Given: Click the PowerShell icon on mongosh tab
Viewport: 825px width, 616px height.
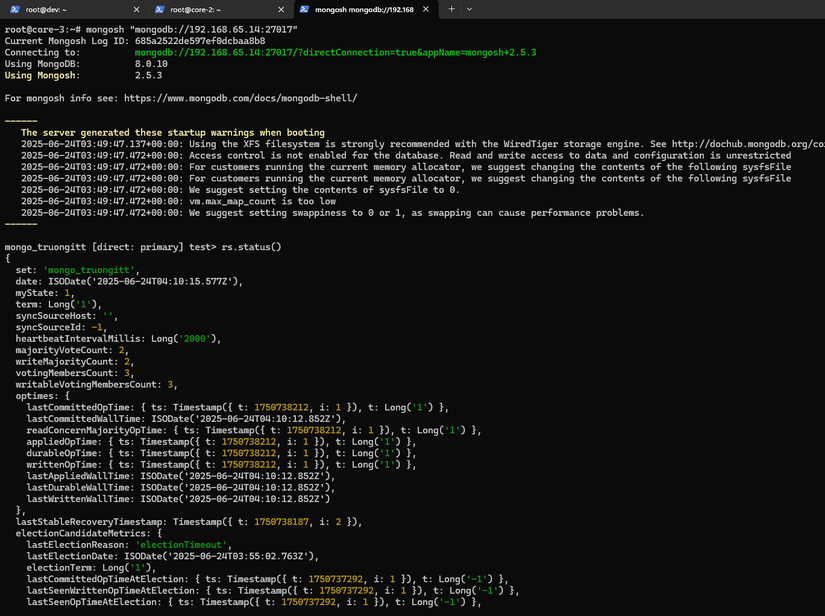Looking at the screenshot, I should [x=304, y=9].
